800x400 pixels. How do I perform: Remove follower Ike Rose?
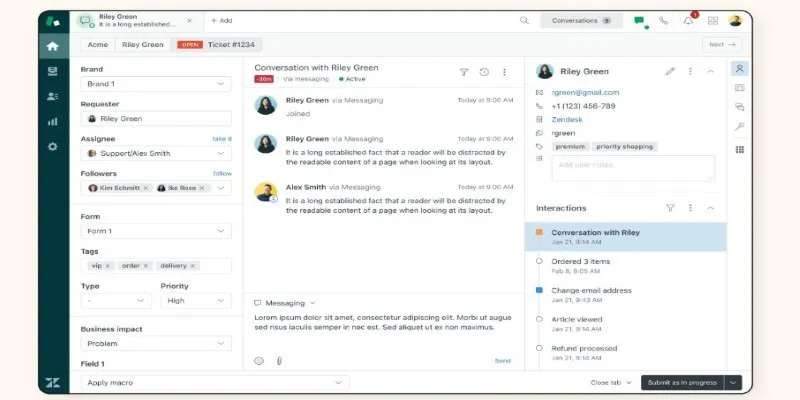tap(202, 188)
